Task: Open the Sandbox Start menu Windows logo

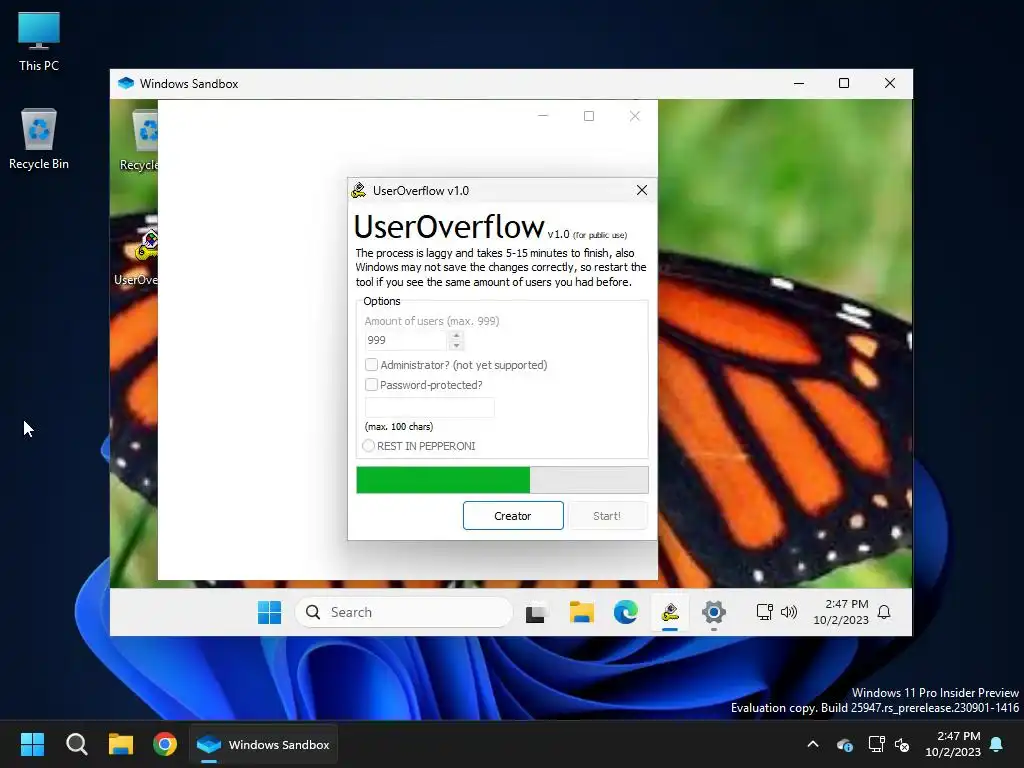Action: point(269,612)
